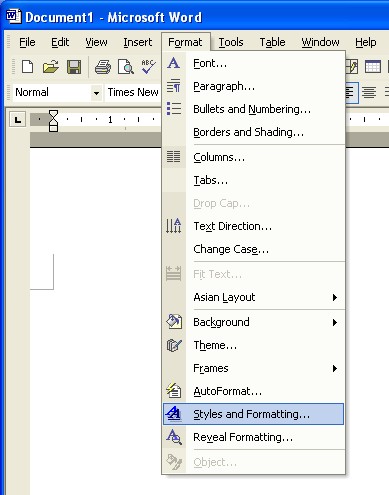
Task: Select Borders and Shading... entry
Action: tap(253, 132)
